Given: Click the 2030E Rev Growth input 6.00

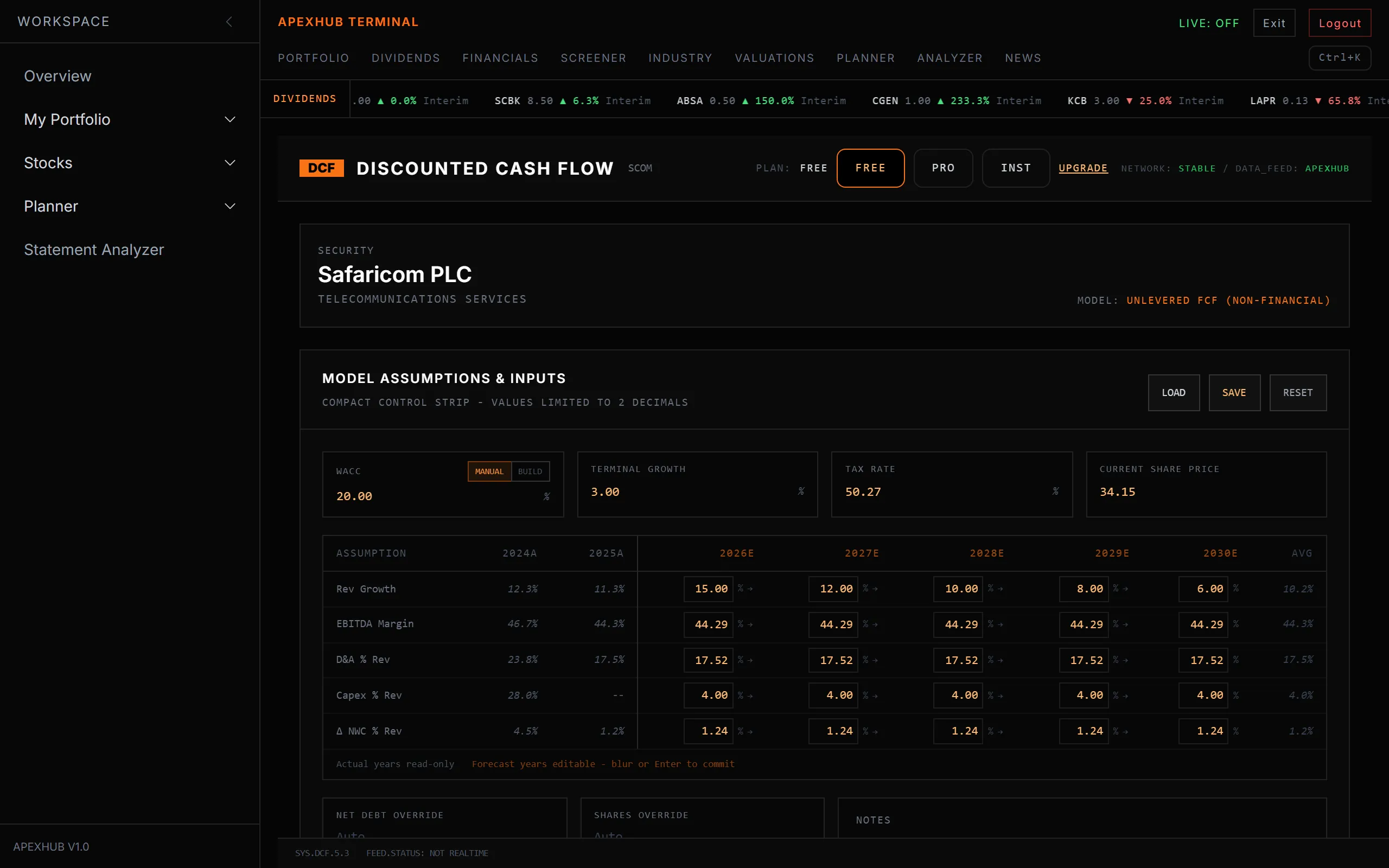Looking at the screenshot, I should click(1203, 589).
